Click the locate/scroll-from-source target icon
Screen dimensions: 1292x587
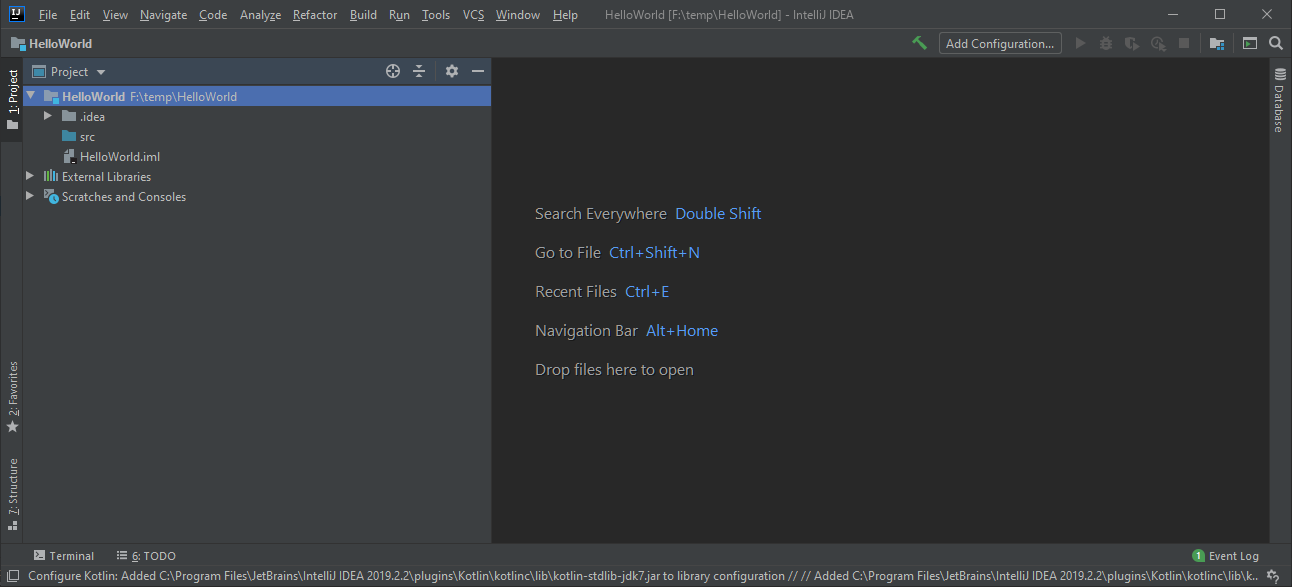point(393,71)
